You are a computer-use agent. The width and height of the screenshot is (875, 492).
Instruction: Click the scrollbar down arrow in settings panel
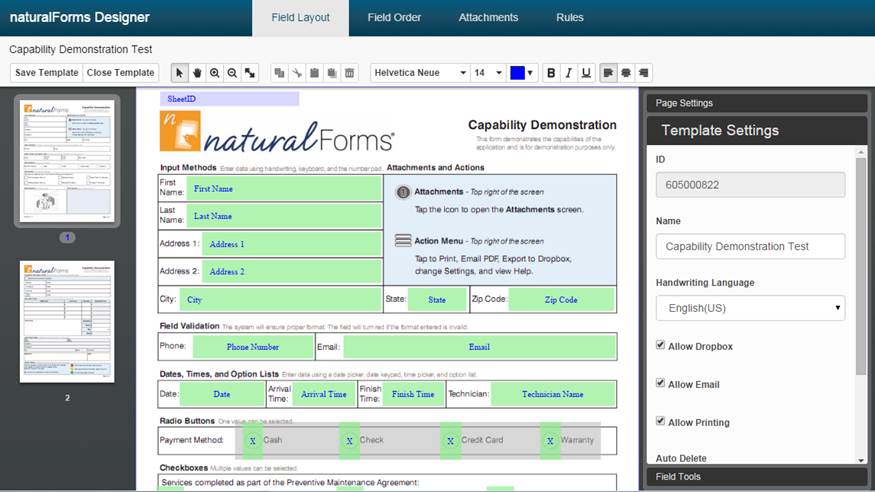click(x=861, y=460)
